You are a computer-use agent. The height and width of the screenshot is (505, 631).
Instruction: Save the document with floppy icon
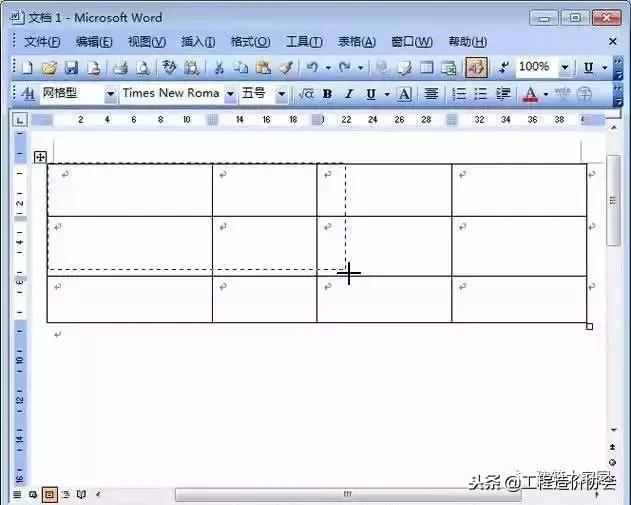point(71,68)
